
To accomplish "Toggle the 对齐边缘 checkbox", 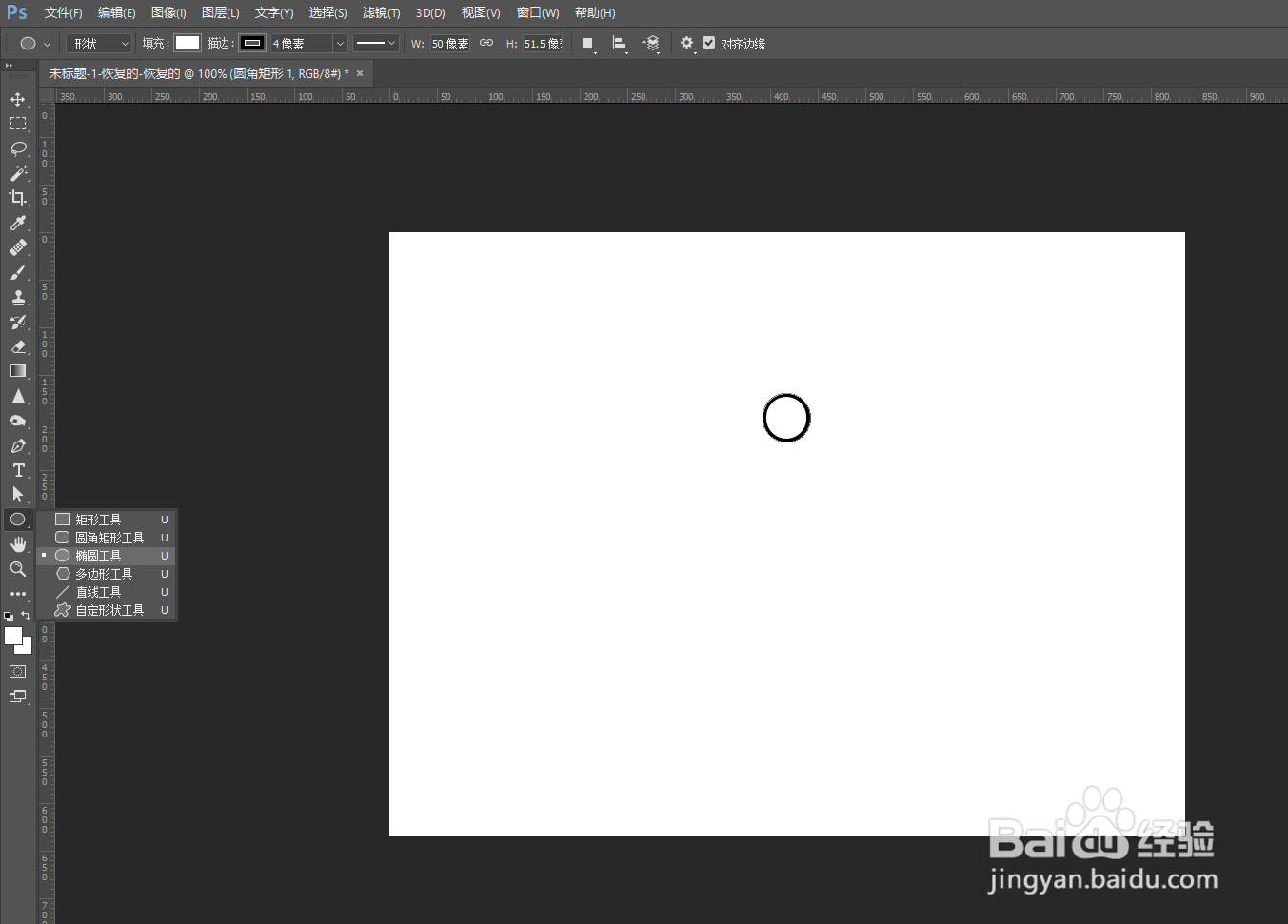I will coord(708,43).
